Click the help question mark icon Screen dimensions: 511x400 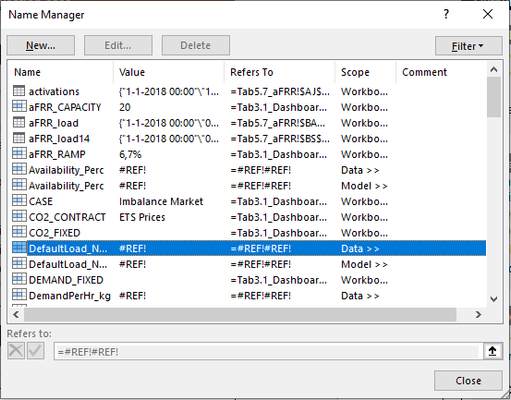(x=446, y=14)
